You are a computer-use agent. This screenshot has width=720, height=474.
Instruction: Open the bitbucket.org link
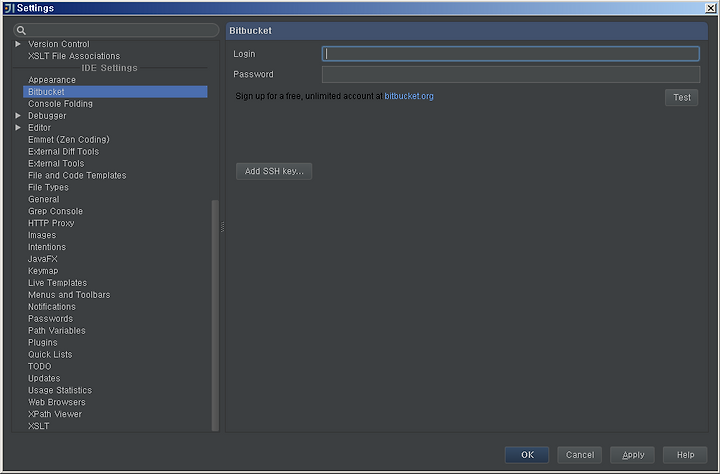pyautogui.click(x=409, y=96)
